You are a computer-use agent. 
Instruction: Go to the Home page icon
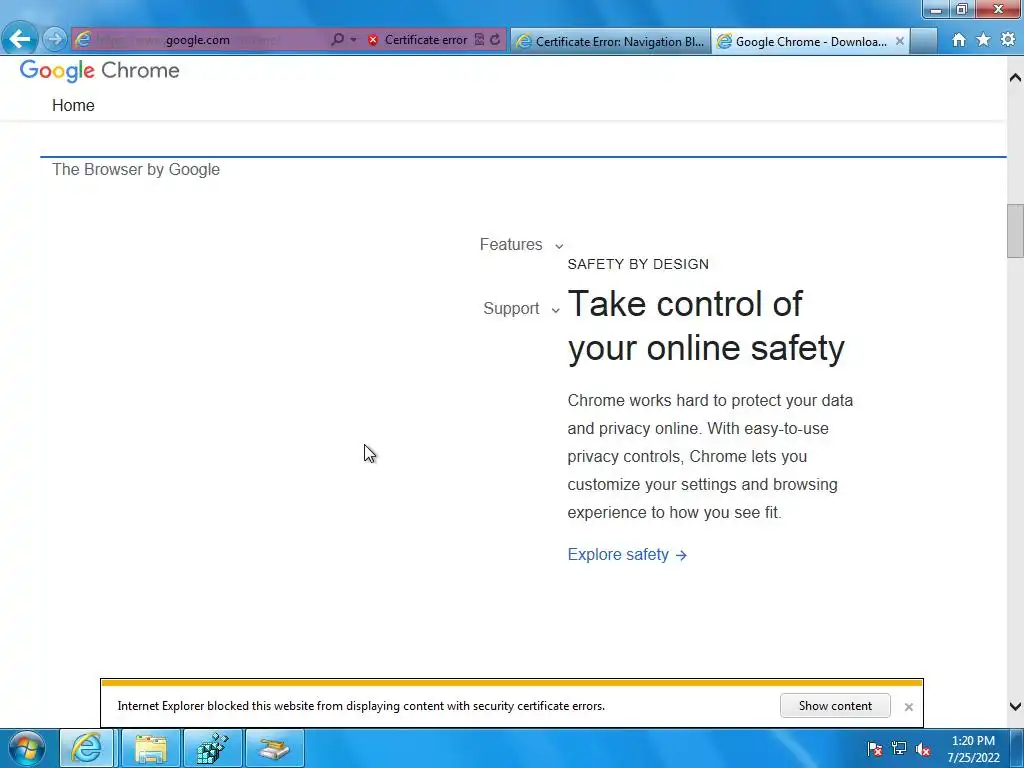(958, 40)
